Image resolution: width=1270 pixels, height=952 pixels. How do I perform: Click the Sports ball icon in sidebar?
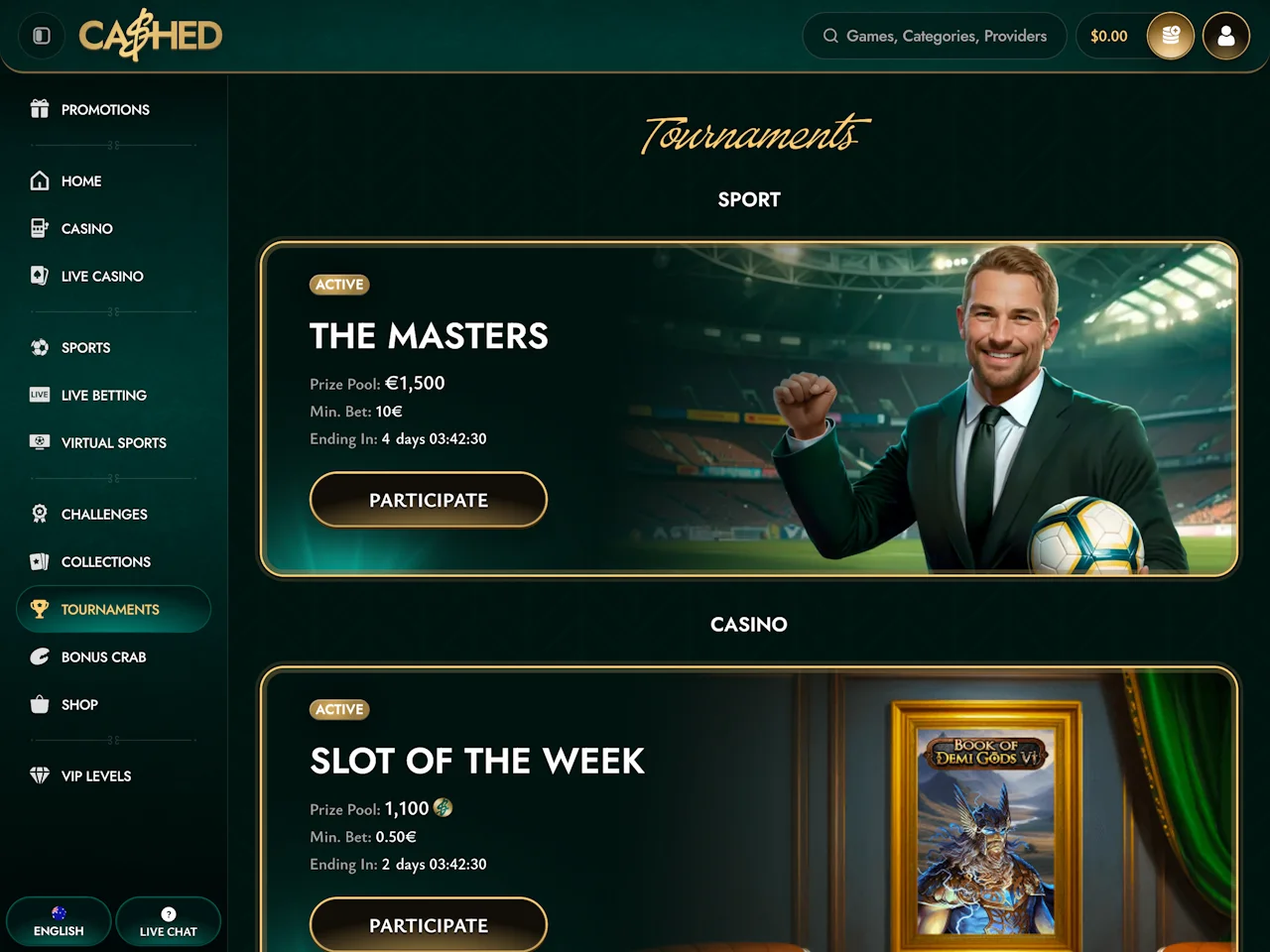click(40, 347)
